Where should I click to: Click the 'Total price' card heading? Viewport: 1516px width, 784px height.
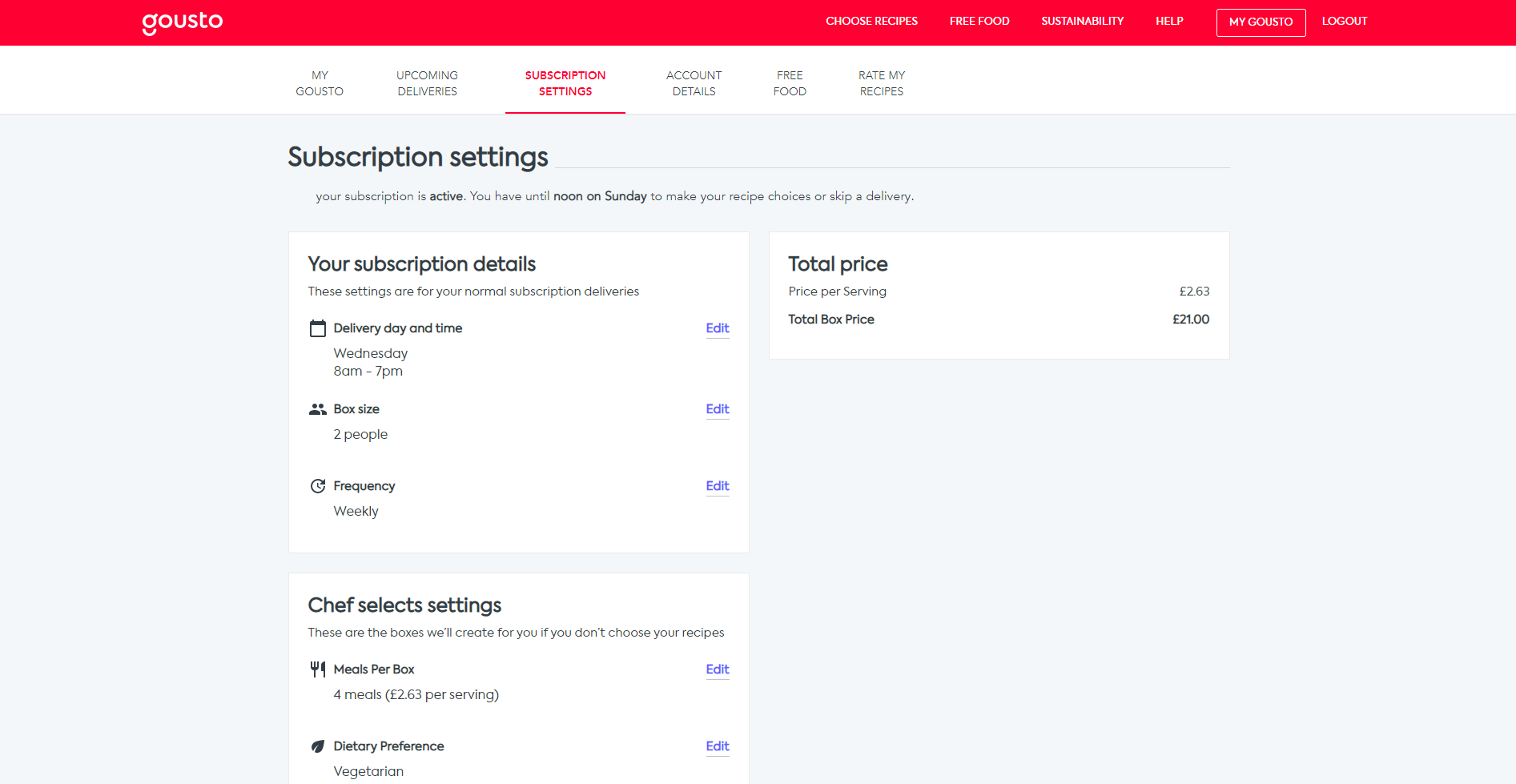click(838, 264)
